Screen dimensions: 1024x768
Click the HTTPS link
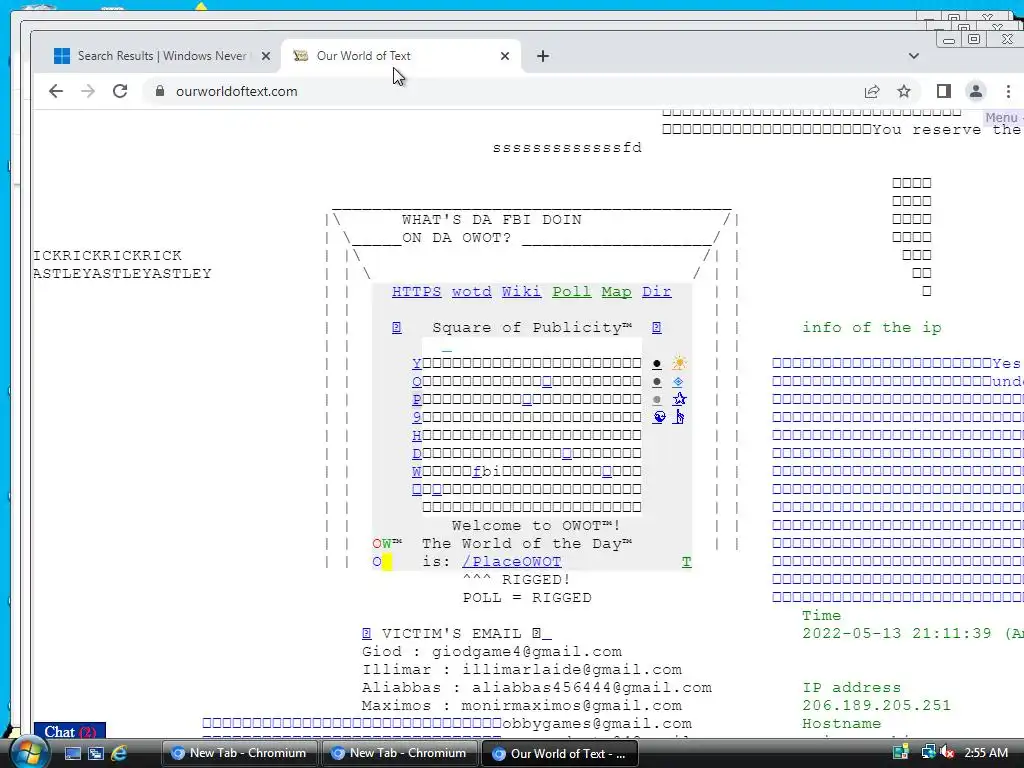(x=417, y=292)
